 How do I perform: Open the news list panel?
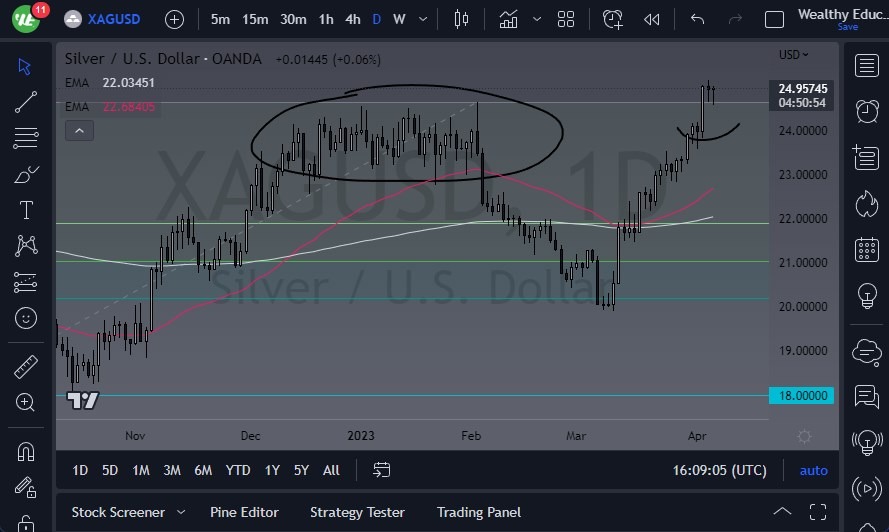[866, 157]
